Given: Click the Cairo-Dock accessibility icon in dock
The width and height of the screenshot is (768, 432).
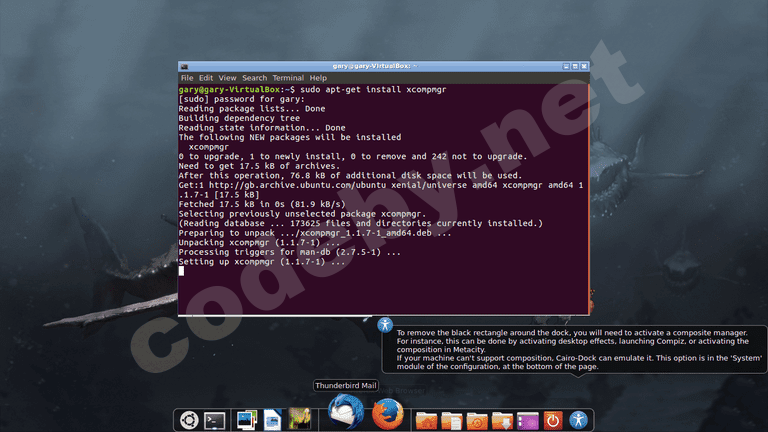Looking at the screenshot, I should click(x=578, y=420).
